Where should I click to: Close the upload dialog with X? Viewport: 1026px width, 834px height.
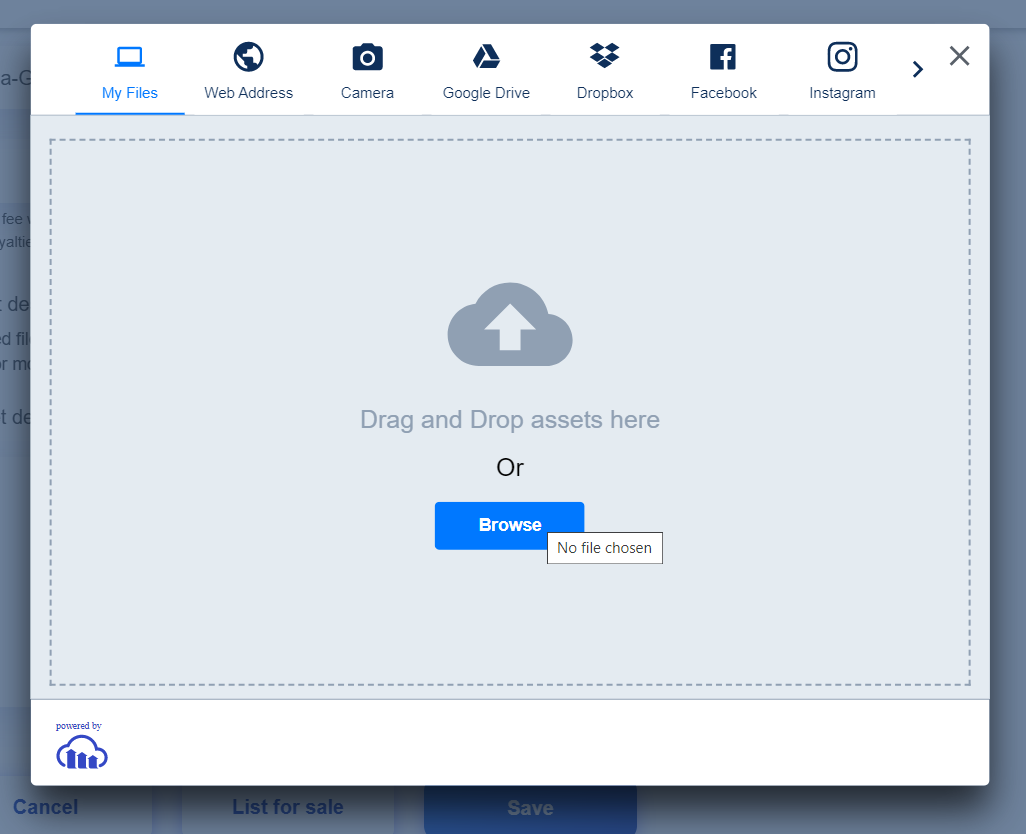tap(959, 56)
